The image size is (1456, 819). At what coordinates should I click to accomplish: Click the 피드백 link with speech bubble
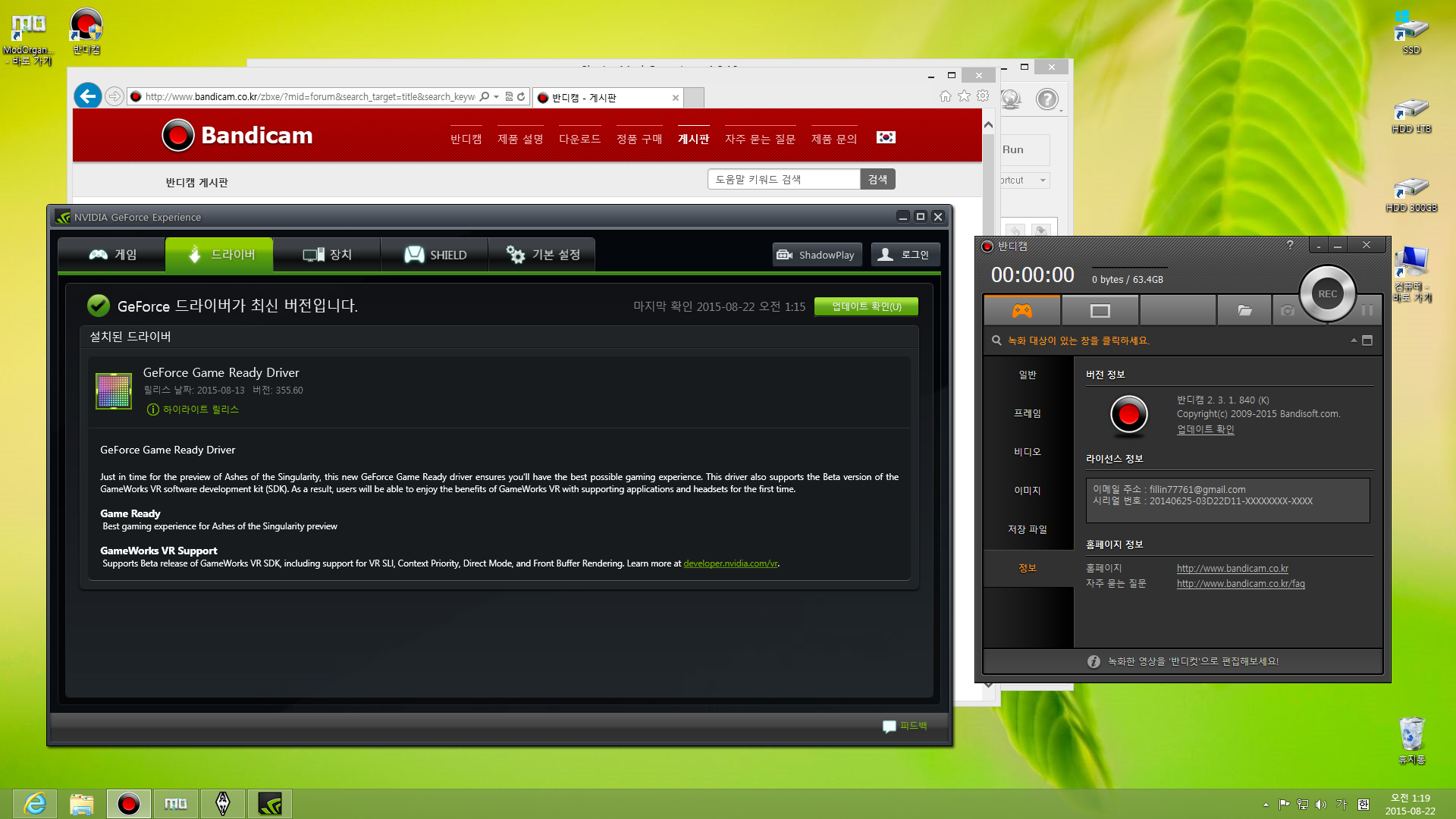pyautogui.click(x=905, y=726)
